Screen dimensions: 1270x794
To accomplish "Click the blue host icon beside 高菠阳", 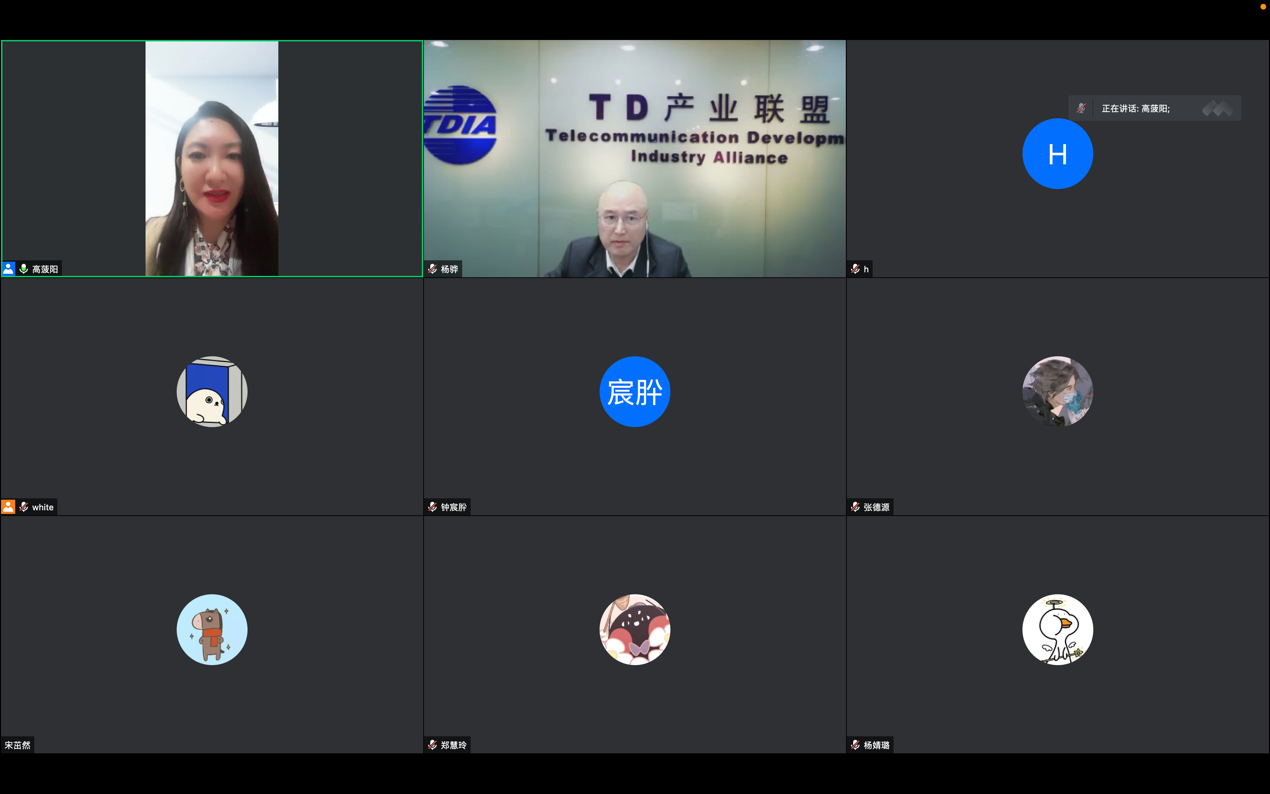I will point(8,269).
